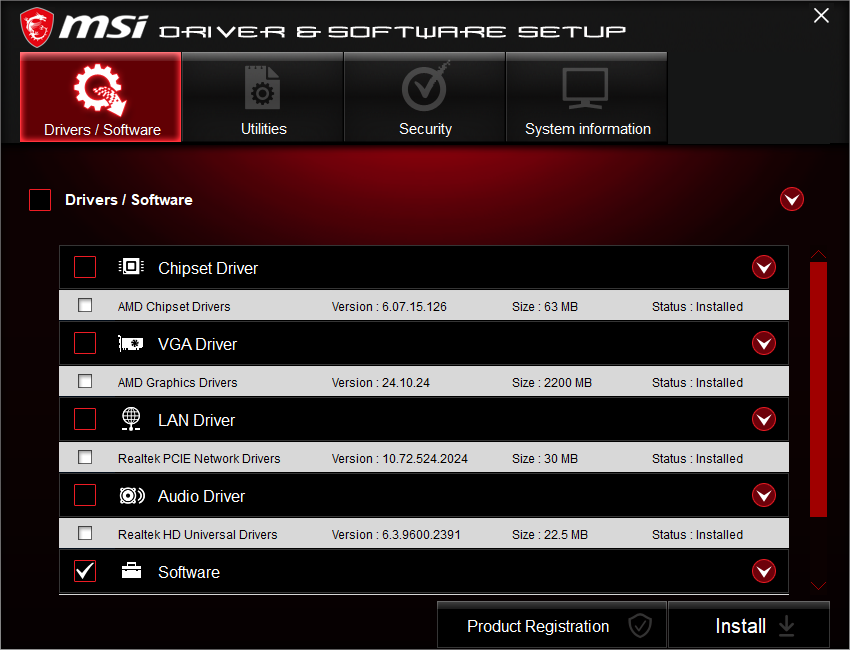
Task: Open the System information tab
Action: point(587,97)
